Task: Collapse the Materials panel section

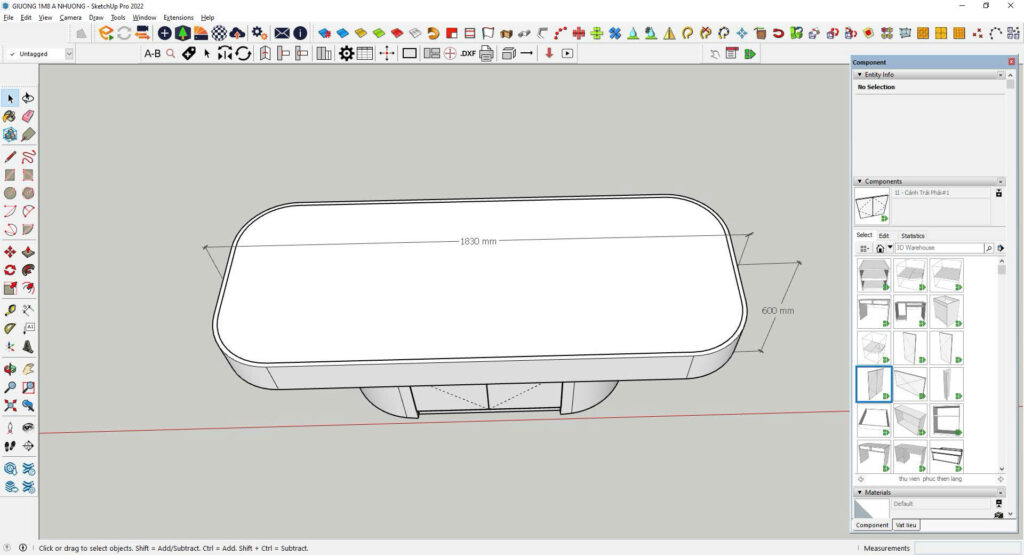Action: pyautogui.click(x=859, y=492)
